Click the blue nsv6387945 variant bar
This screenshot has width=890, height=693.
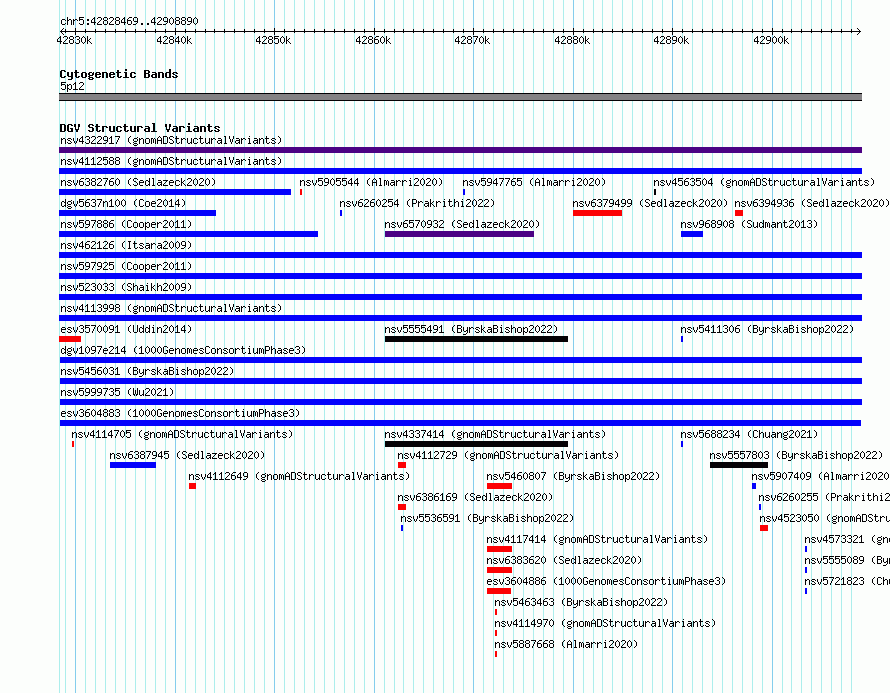click(133, 465)
